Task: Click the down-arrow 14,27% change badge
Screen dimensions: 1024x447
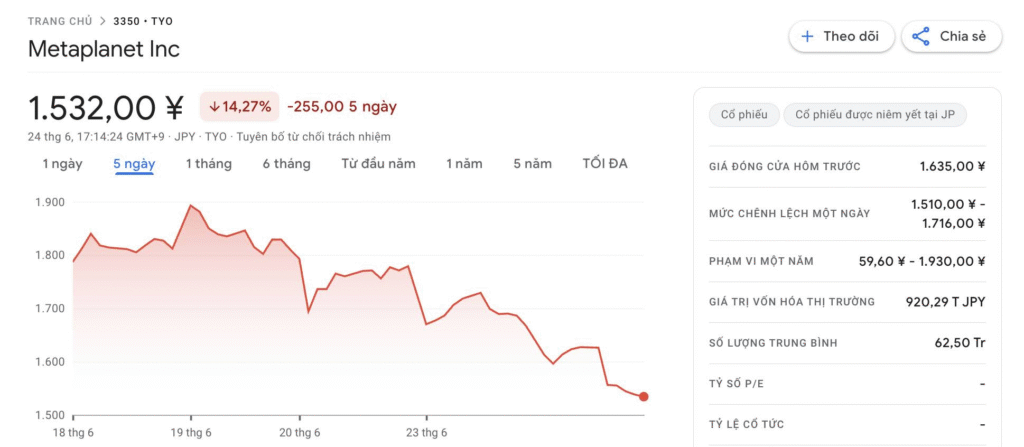Action: [x=240, y=107]
